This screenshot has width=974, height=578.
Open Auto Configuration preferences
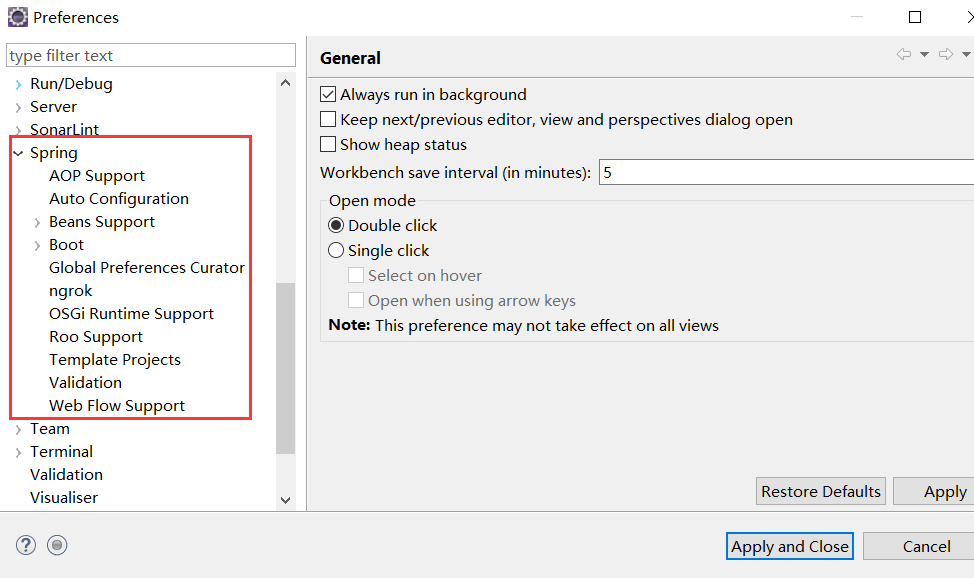coord(119,199)
